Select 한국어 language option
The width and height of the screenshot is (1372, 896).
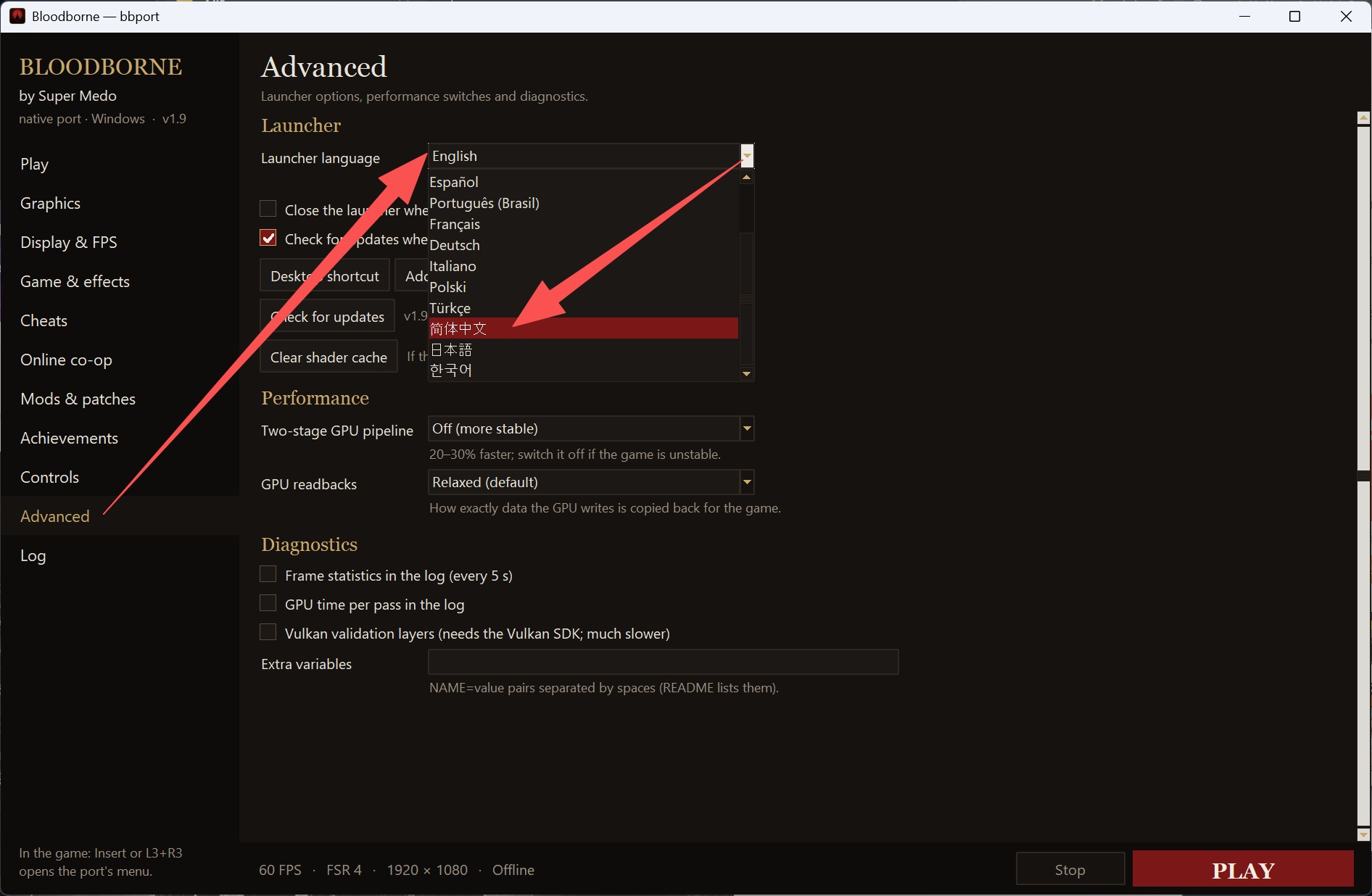pyautogui.click(x=584, y=370)
